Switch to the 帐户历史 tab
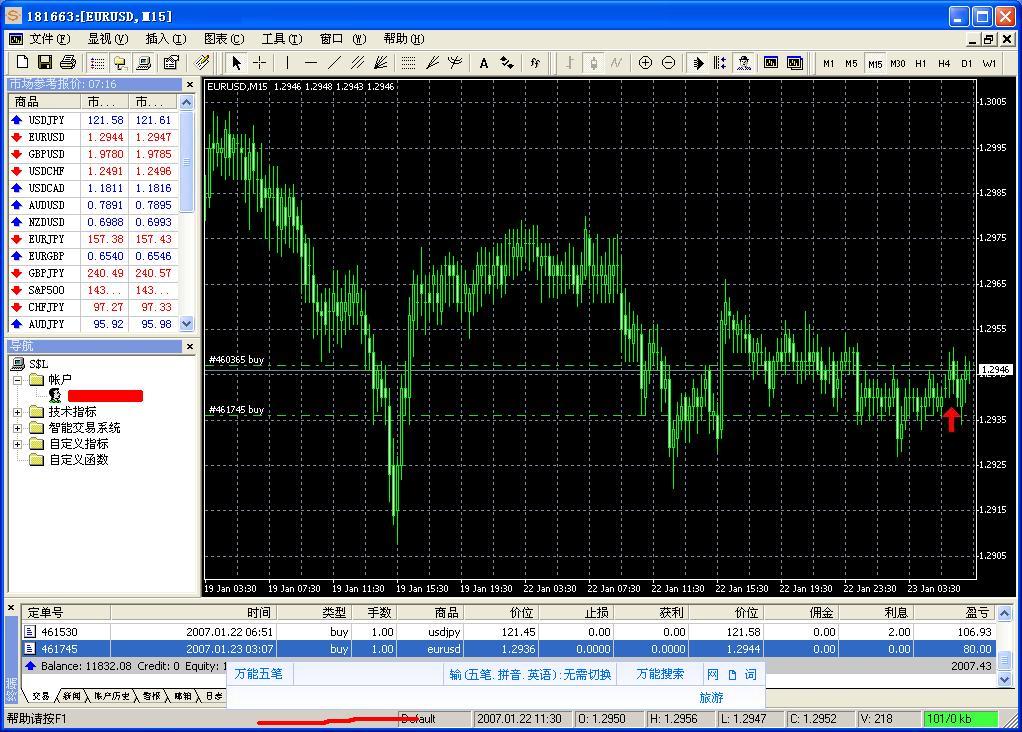This screenshot has height=732, width=1022. point(111,696)
